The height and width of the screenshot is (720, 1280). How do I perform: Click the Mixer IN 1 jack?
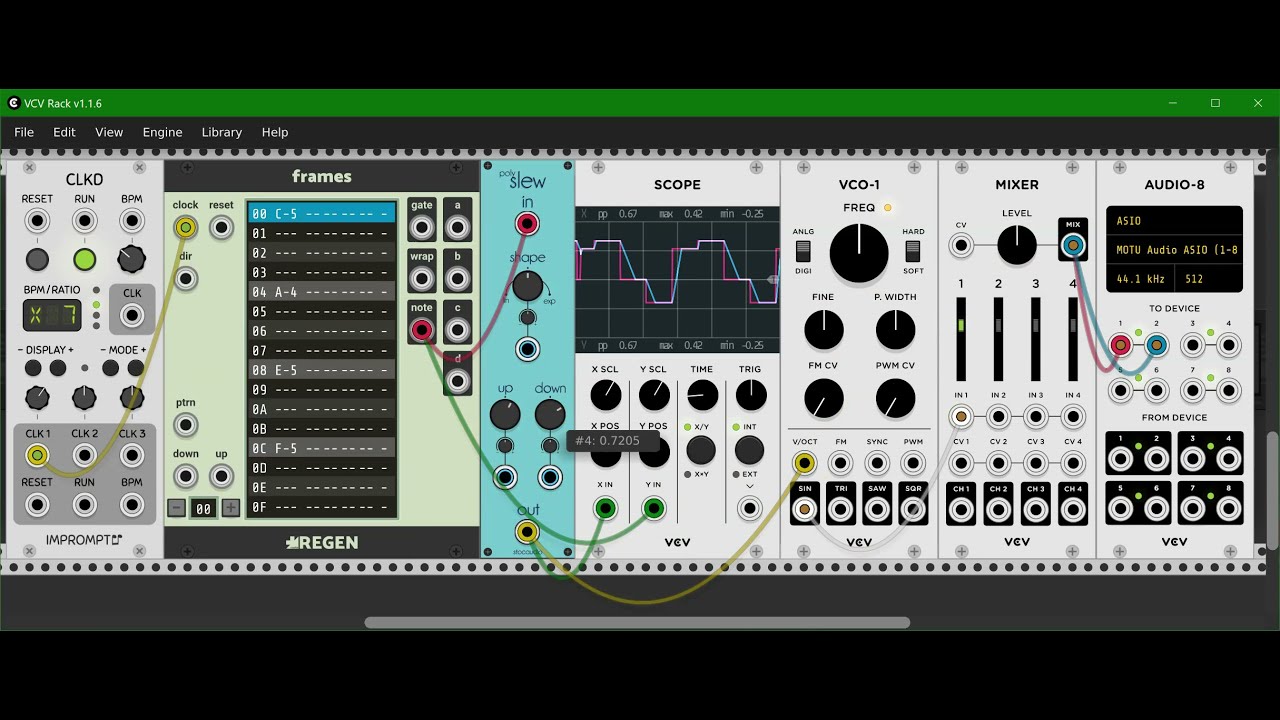pyautogui.click(x=961, y=417)
